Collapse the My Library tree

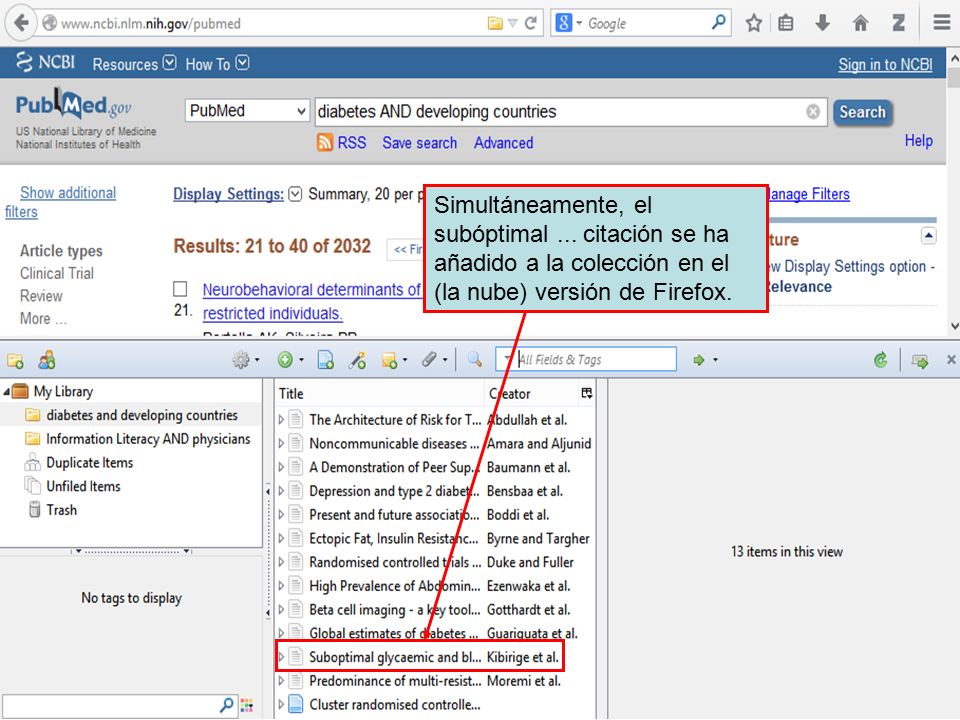pyautogui.click(x=6, y=392)
